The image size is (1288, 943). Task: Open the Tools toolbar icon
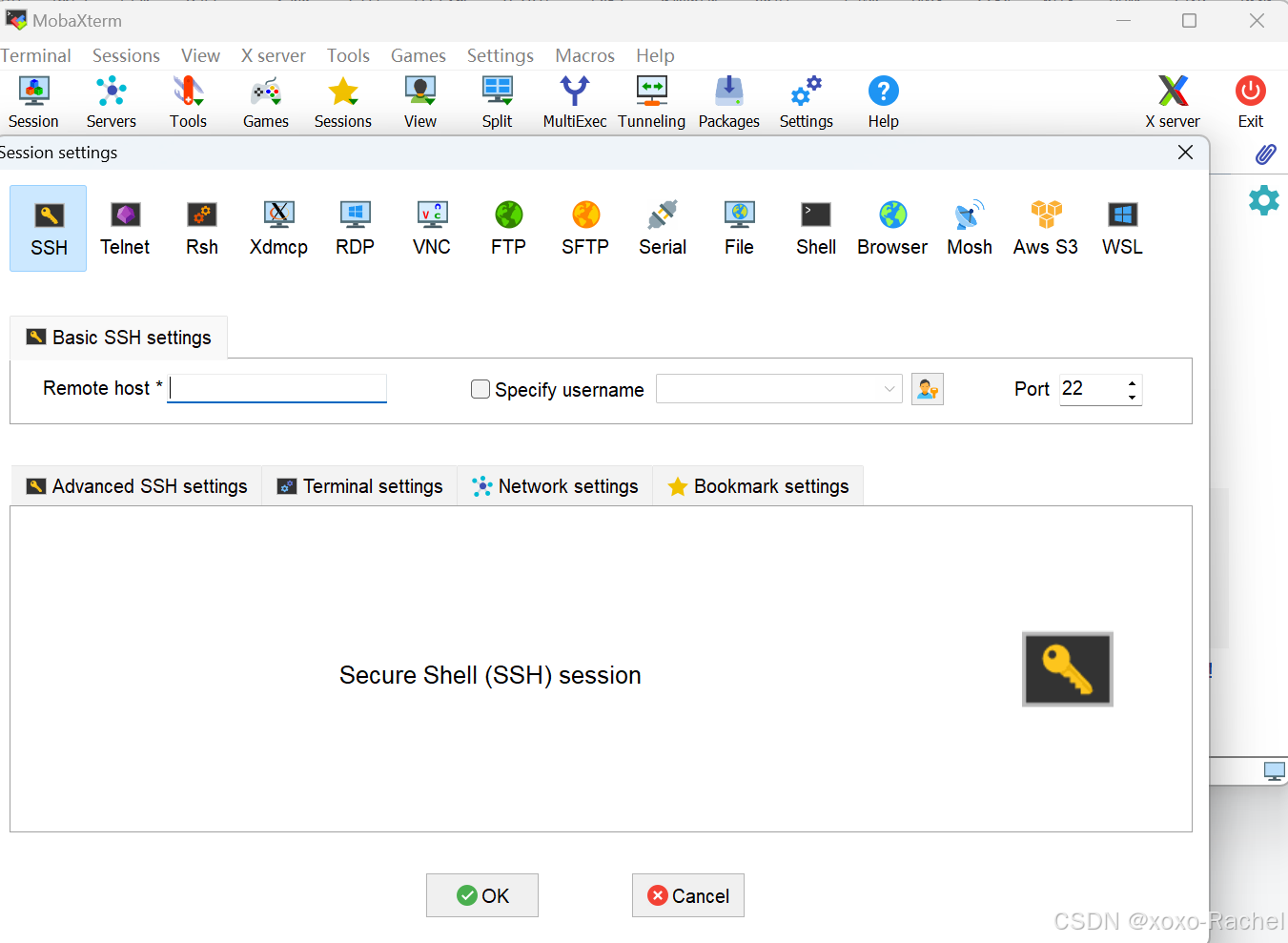pyautogui.click(x=189, y=102)
